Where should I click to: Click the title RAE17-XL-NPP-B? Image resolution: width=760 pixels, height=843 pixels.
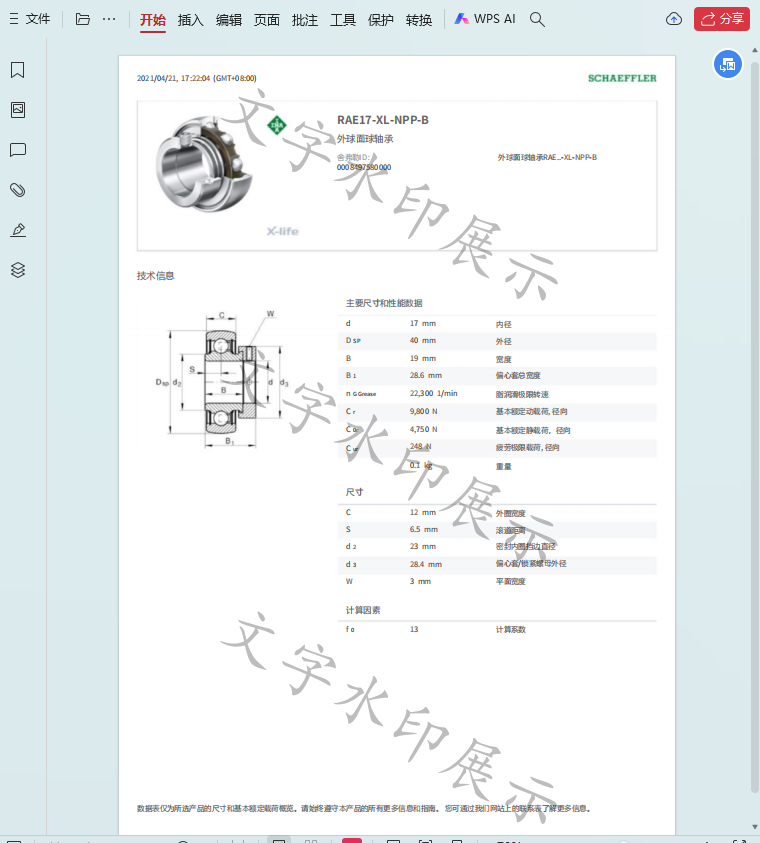383,120
